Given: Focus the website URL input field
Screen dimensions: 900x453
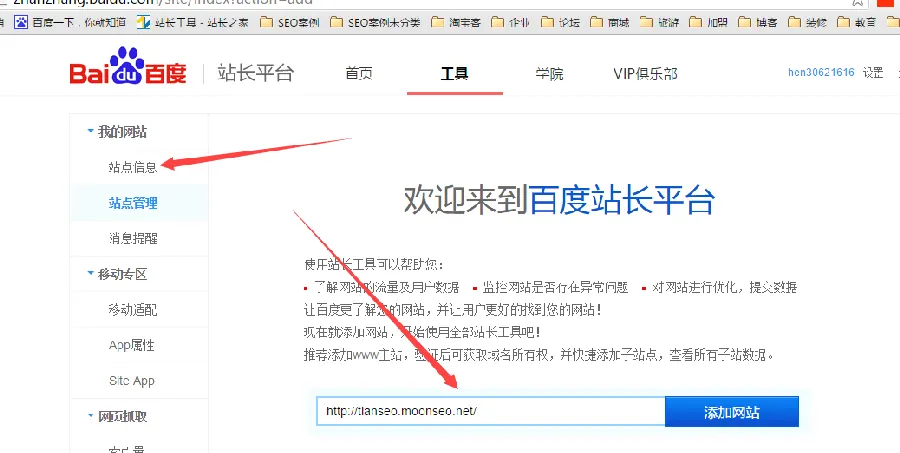Looking at the screenshot, I should pos(491,411).
